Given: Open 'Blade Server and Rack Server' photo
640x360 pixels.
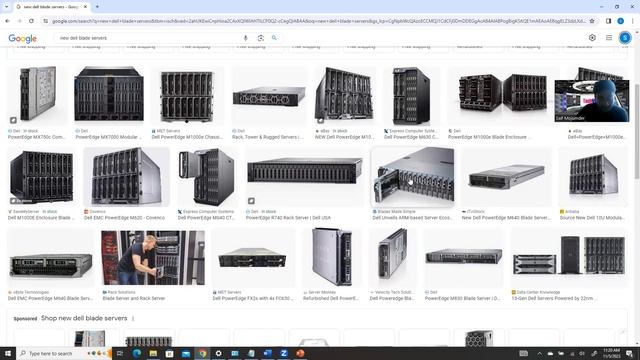Looking at the screenshot, I should click(x=153, y=258).
